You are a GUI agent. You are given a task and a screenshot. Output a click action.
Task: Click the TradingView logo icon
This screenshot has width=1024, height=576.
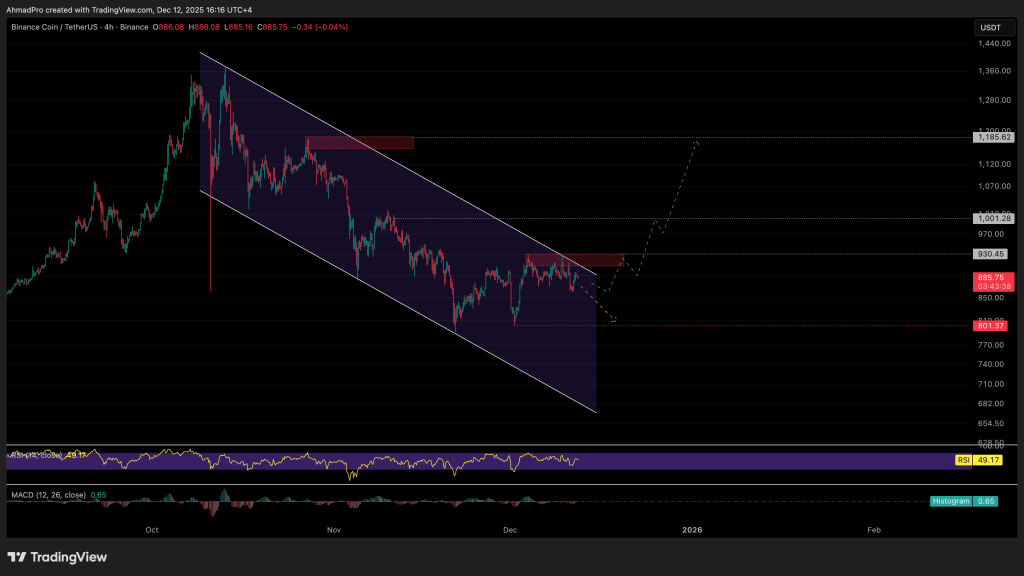click(x=18, y=557)
